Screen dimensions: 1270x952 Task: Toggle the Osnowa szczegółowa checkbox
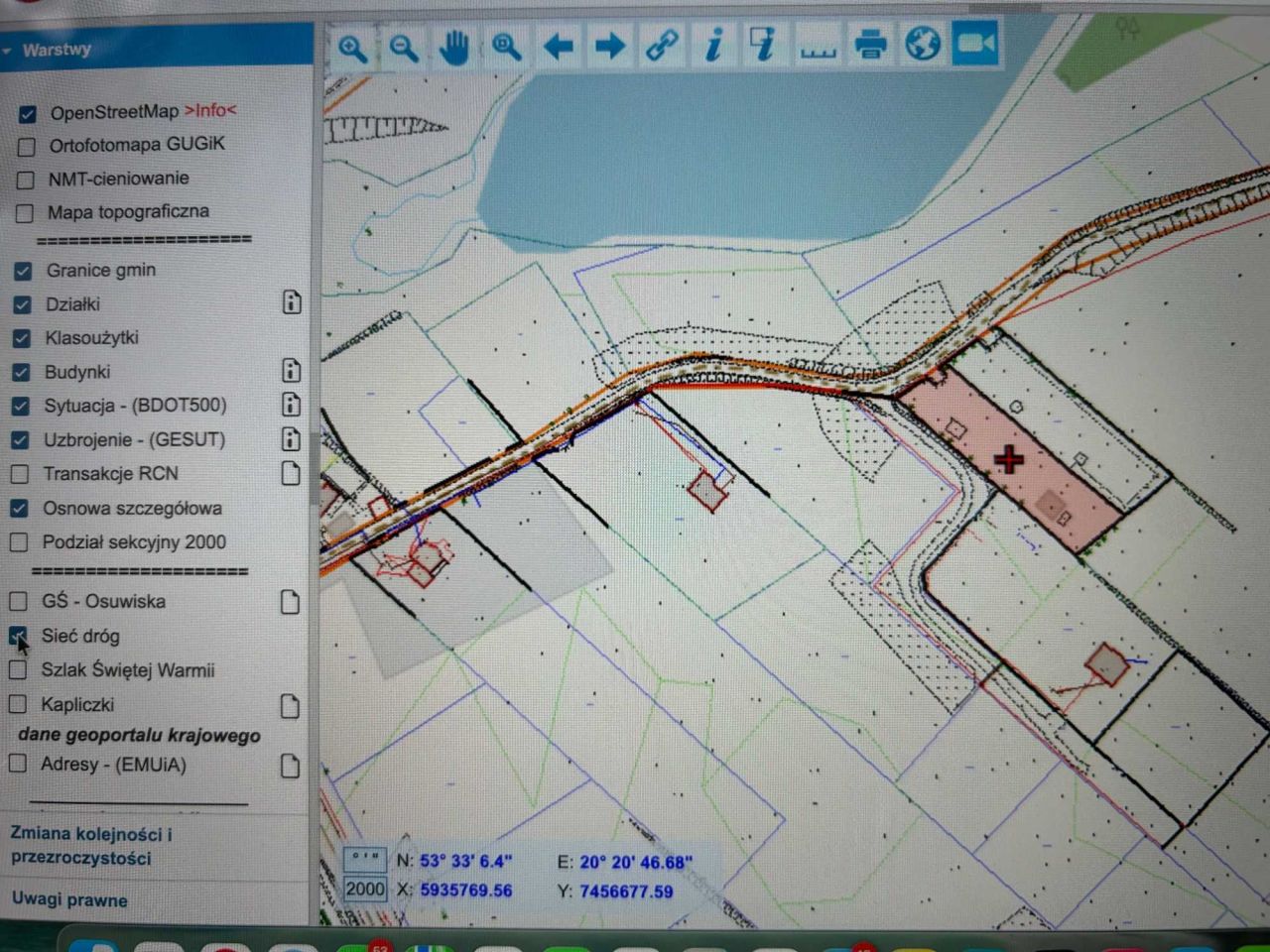(19, 509)
